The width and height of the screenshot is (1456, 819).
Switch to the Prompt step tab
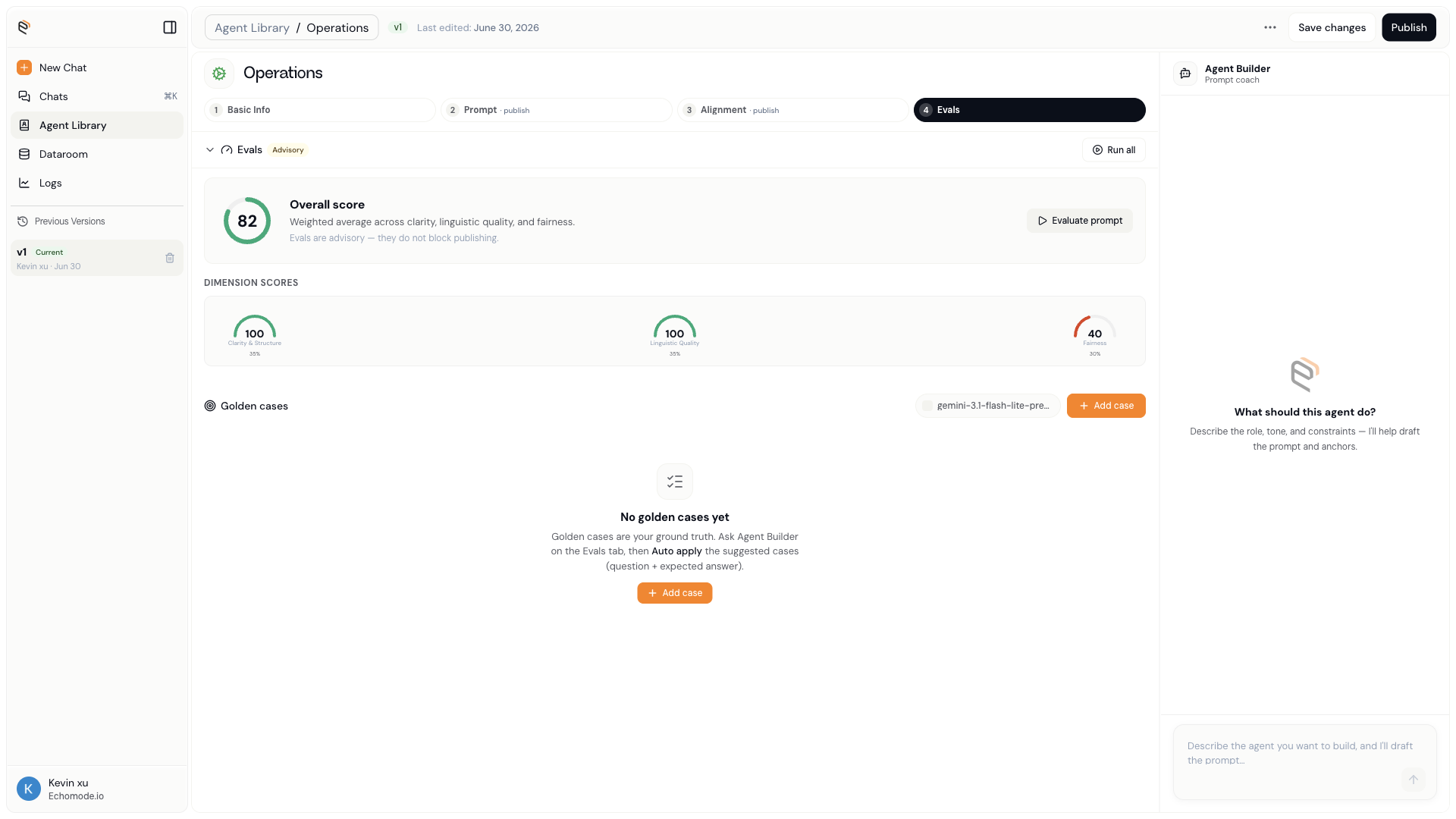click(556, 110)
